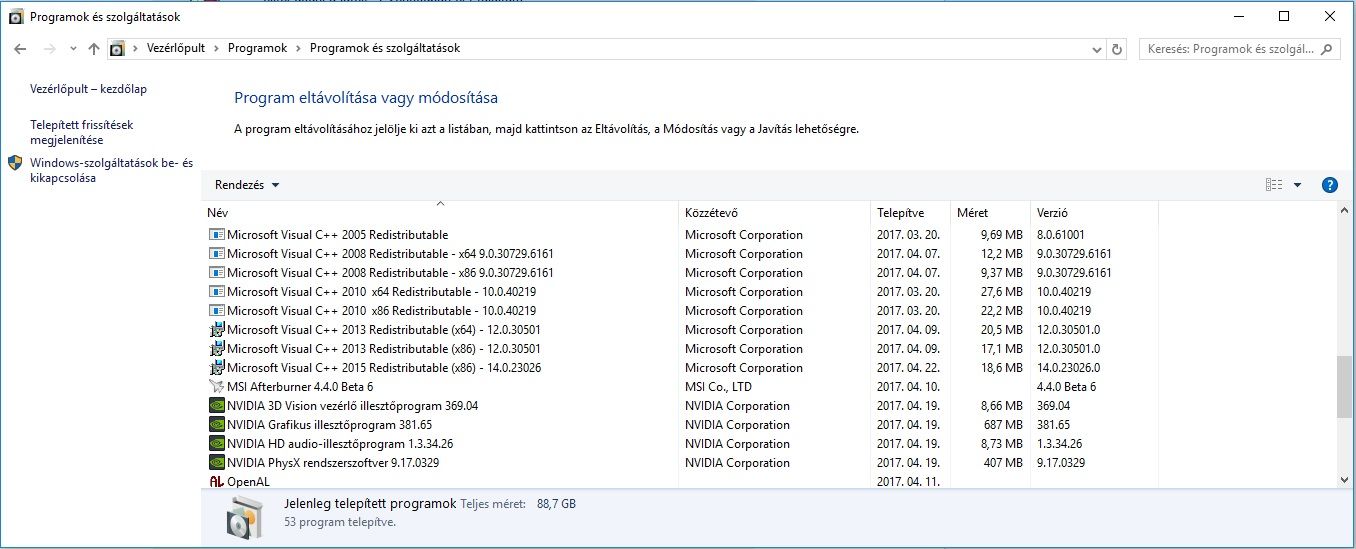Click the search magnifier icon
Image resolution: width=1356 pixels, height=549 pixels.
point(1328,49)
